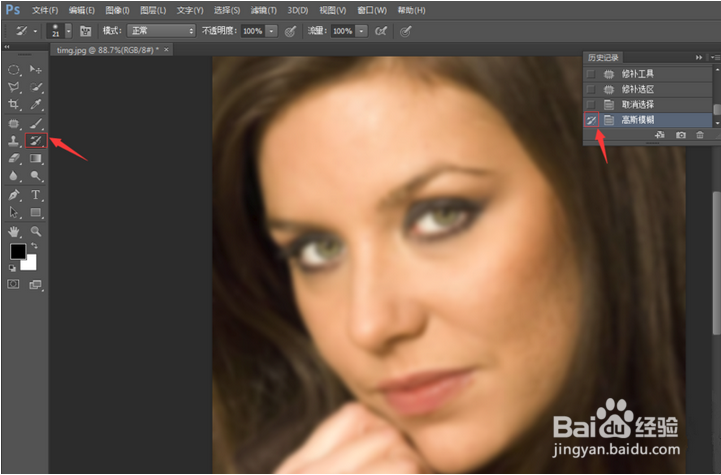Select the Eyedropper tool
This screenshot has height=475, width=721.
[35, 104]
